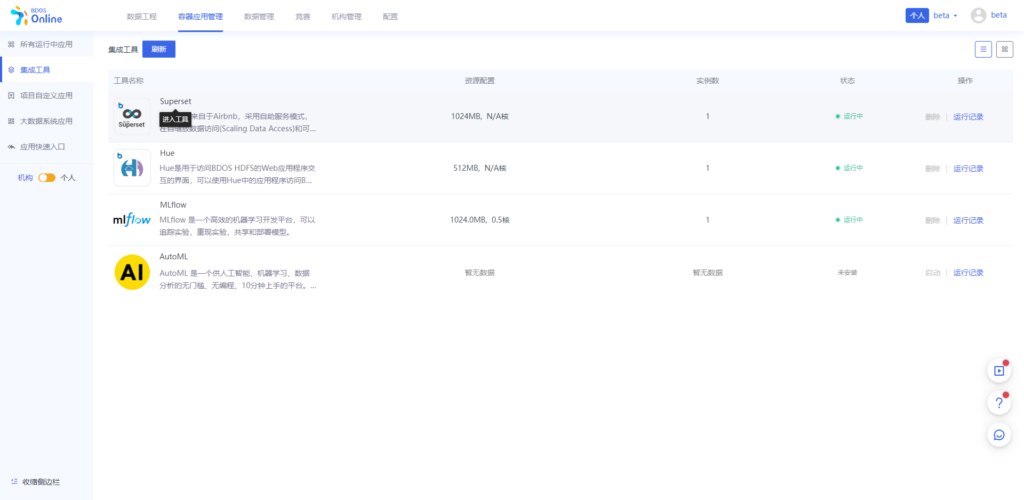Click the AutoML tool logo

tap(132, 272)
